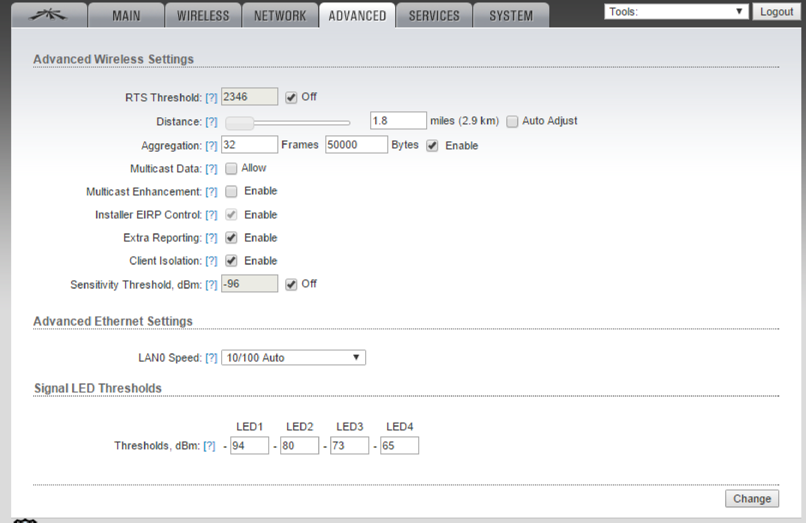Switch to the WIRELESS tab
The height and width of the screenshot is (523, 806).
click(203, 15)
